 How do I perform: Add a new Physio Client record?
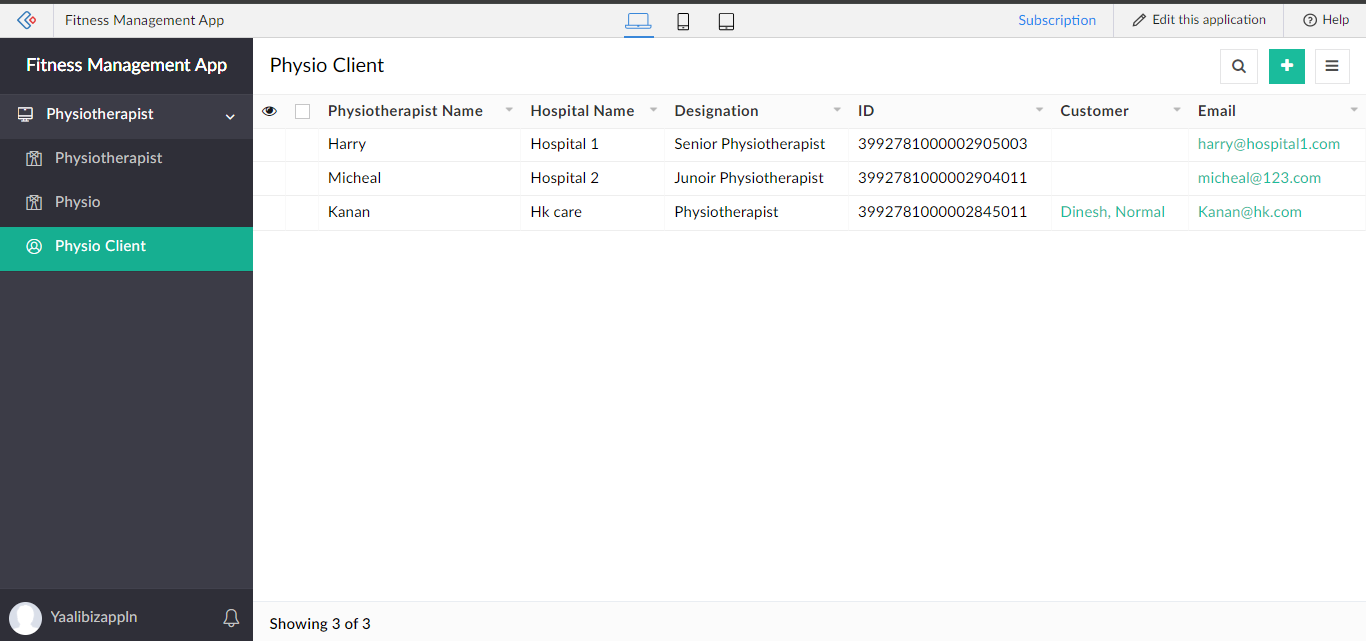[x=1287, y=66]
